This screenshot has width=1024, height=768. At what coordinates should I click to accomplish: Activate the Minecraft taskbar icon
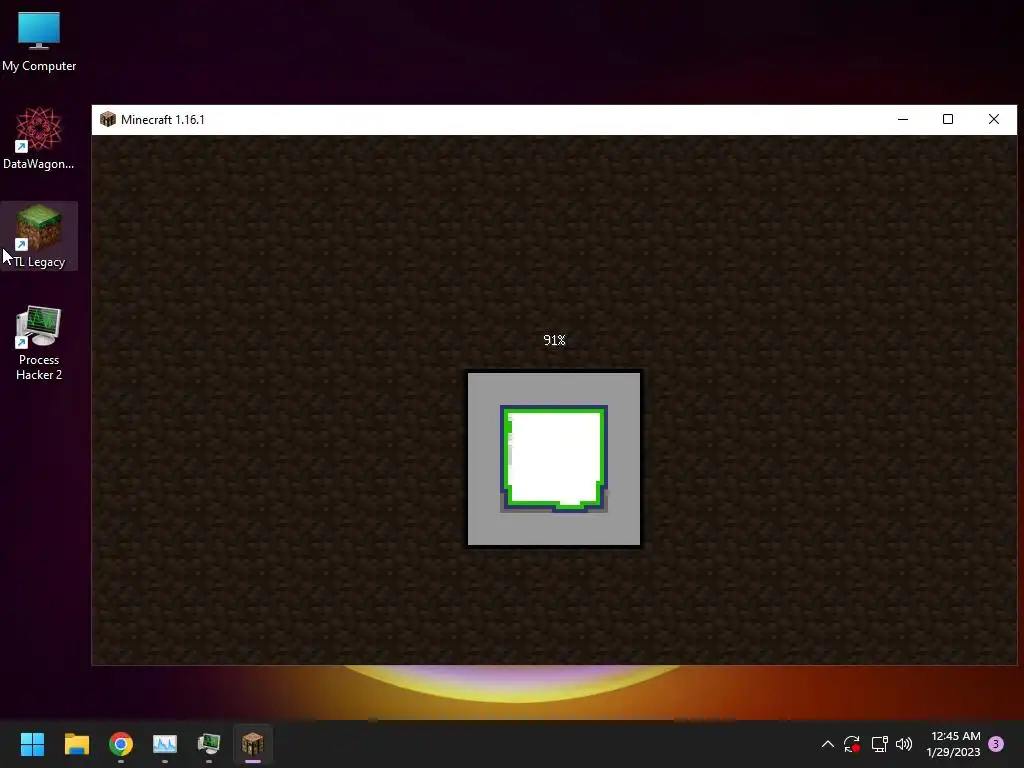253,744
